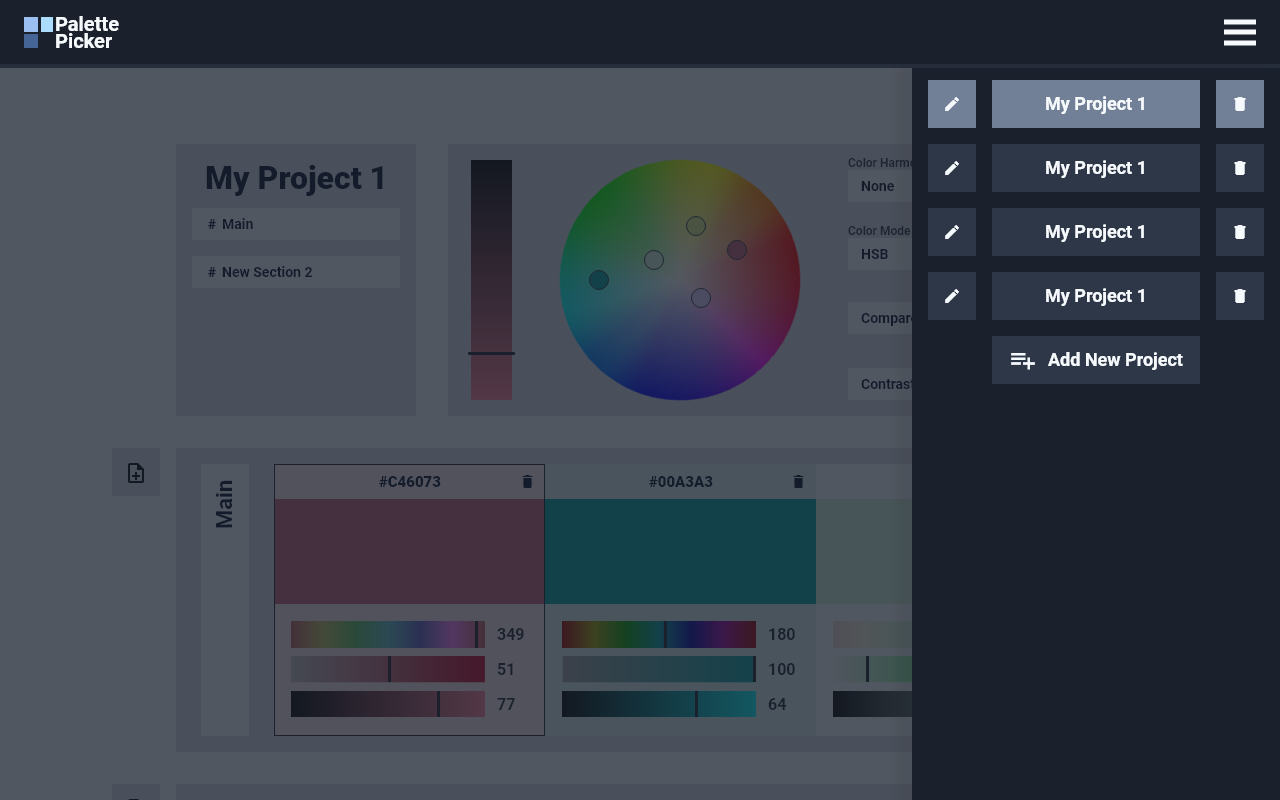
Task: Delete the #00A3A3 color using its trash icon
Action: pyautogui.click(x=798, y=481)
